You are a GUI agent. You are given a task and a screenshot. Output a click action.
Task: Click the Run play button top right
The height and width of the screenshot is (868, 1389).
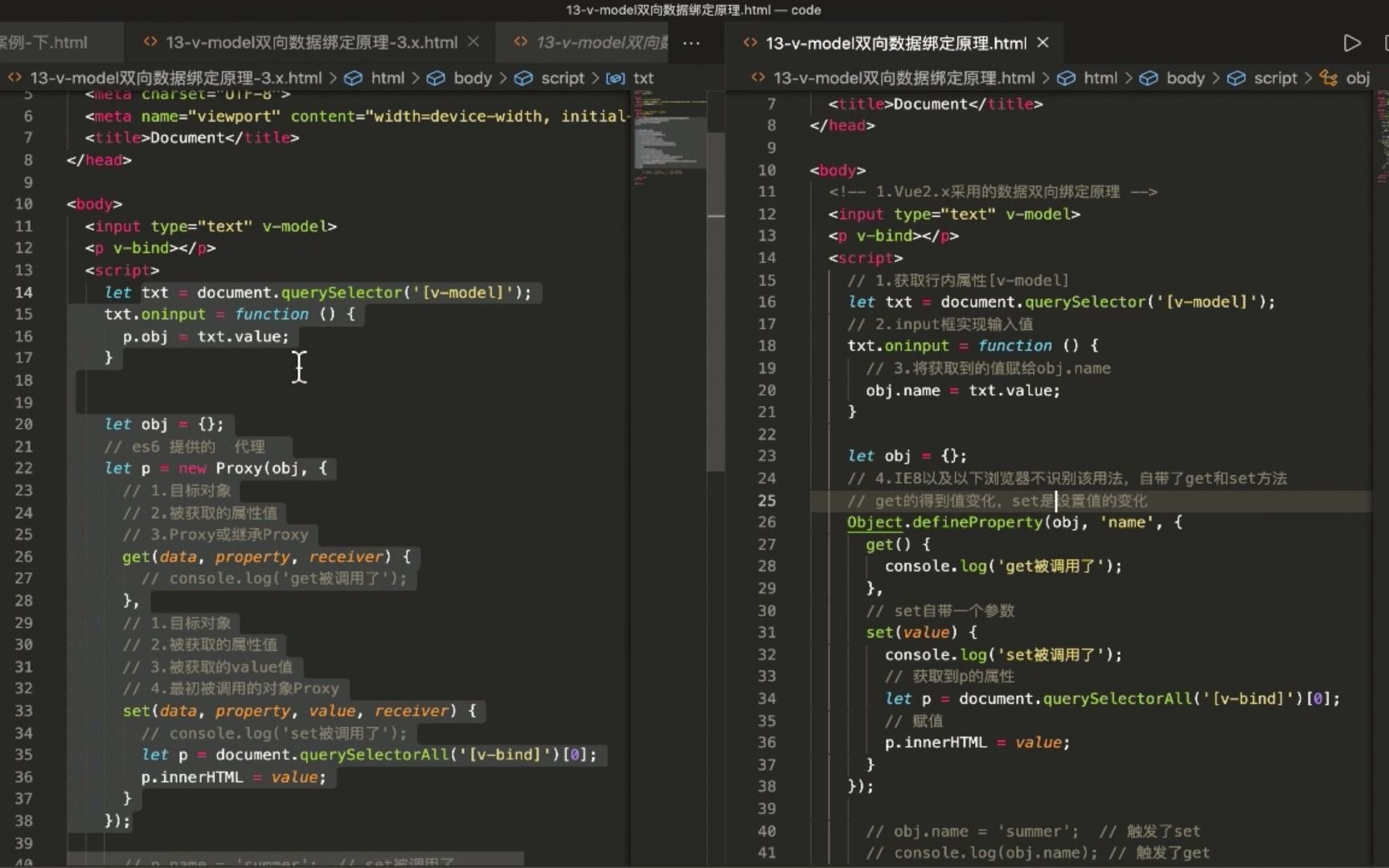pos(1352,43)
